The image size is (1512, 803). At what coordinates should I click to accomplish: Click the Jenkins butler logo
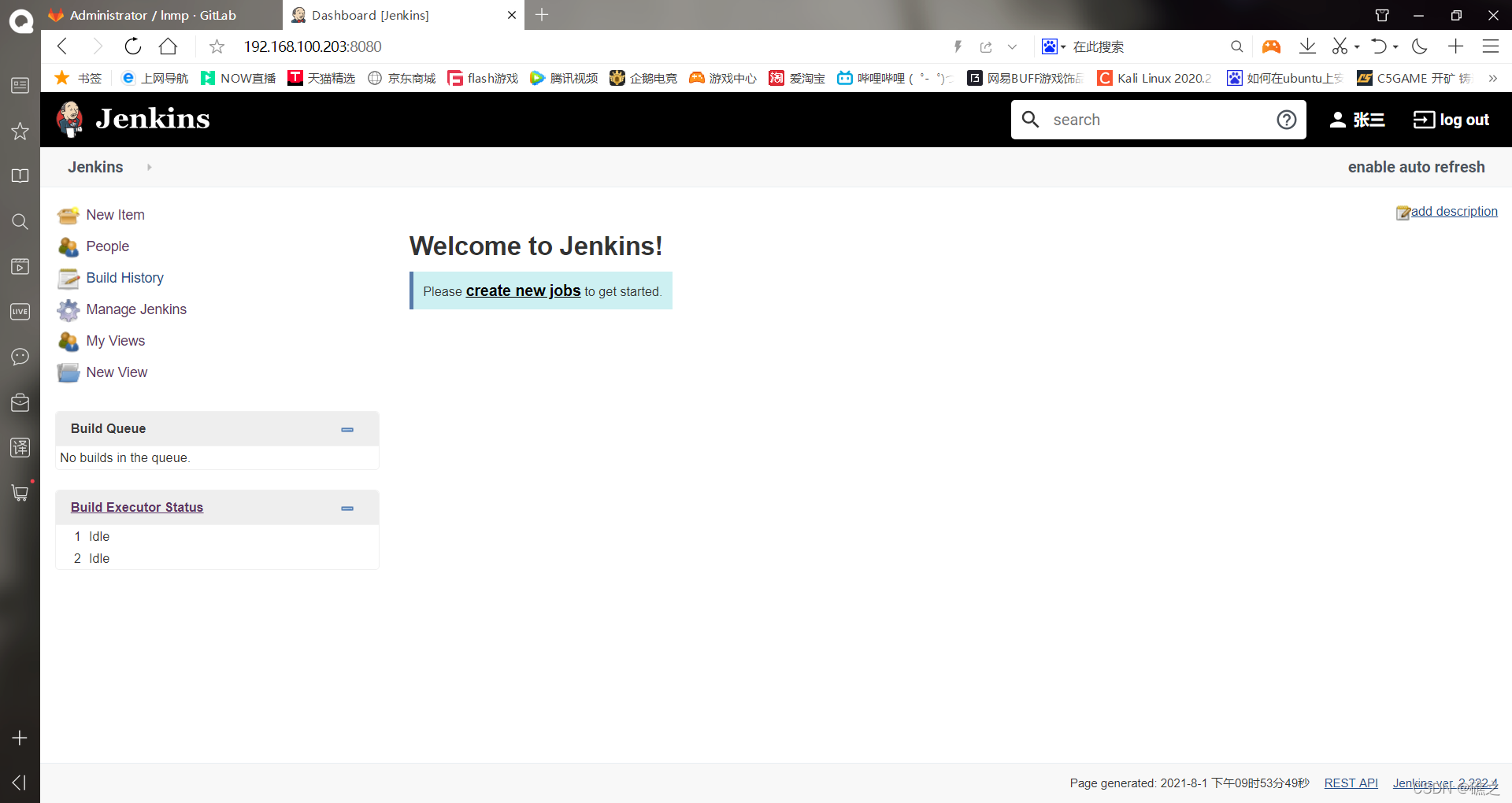70,119
